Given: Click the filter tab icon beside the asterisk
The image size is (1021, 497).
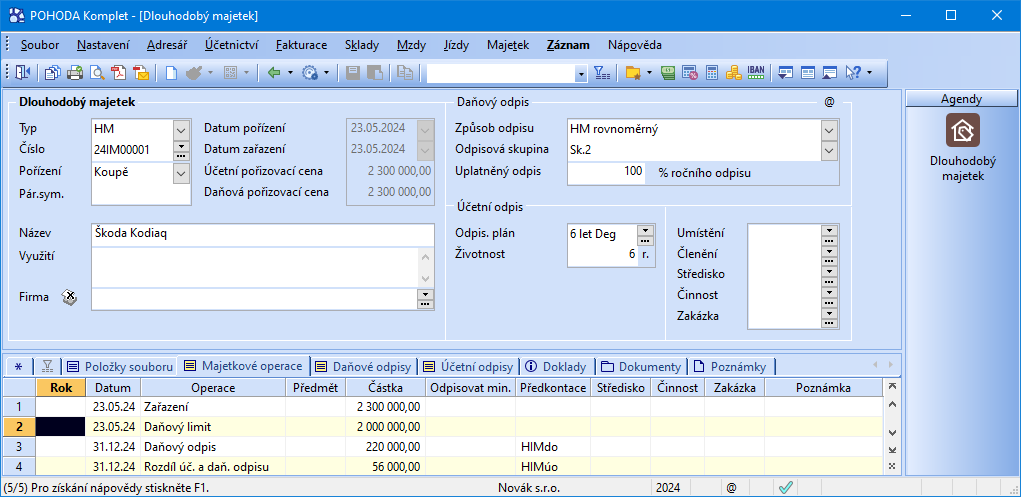Looking at the screenshot, I should click(x=48, y=366).
